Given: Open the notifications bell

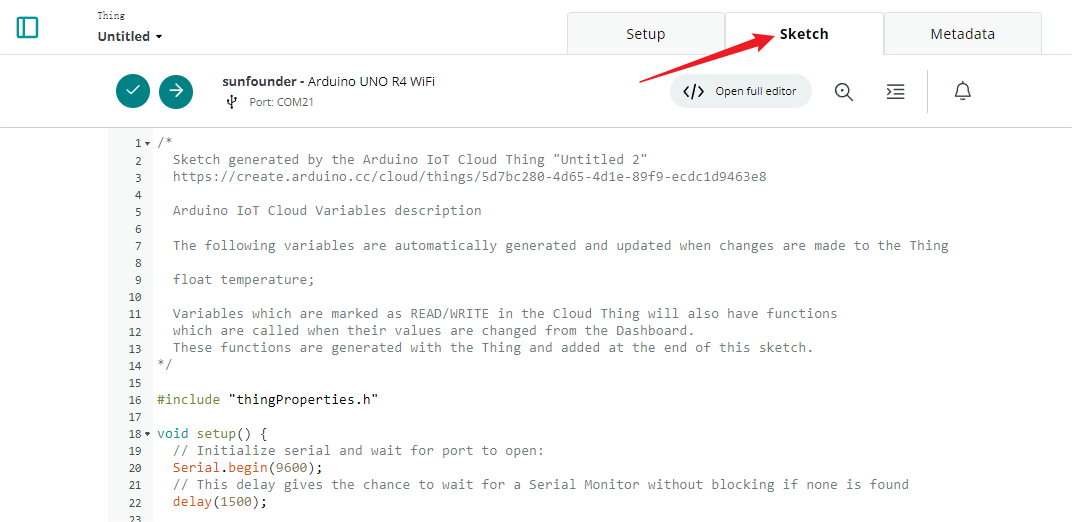Looking at the screenshot, I should click(963, 91).
